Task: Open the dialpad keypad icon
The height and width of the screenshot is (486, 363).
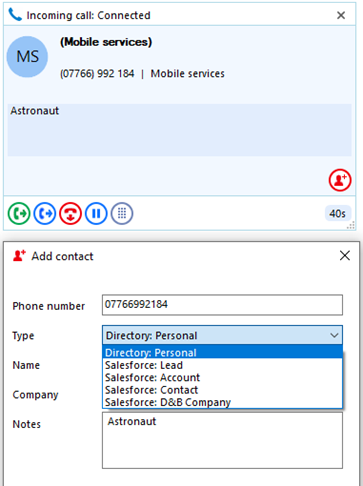Action: [x=122, y=213]
